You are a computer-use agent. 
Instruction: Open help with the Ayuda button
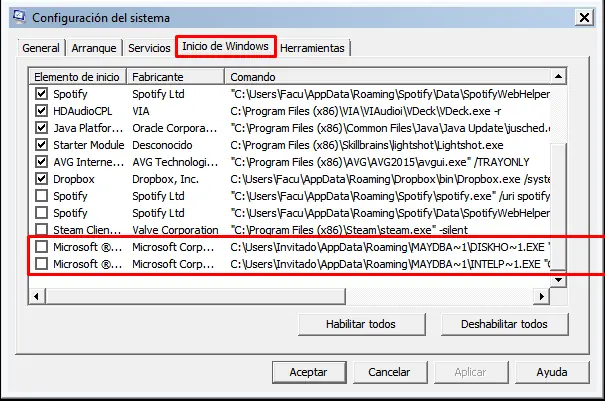[552, 372]
